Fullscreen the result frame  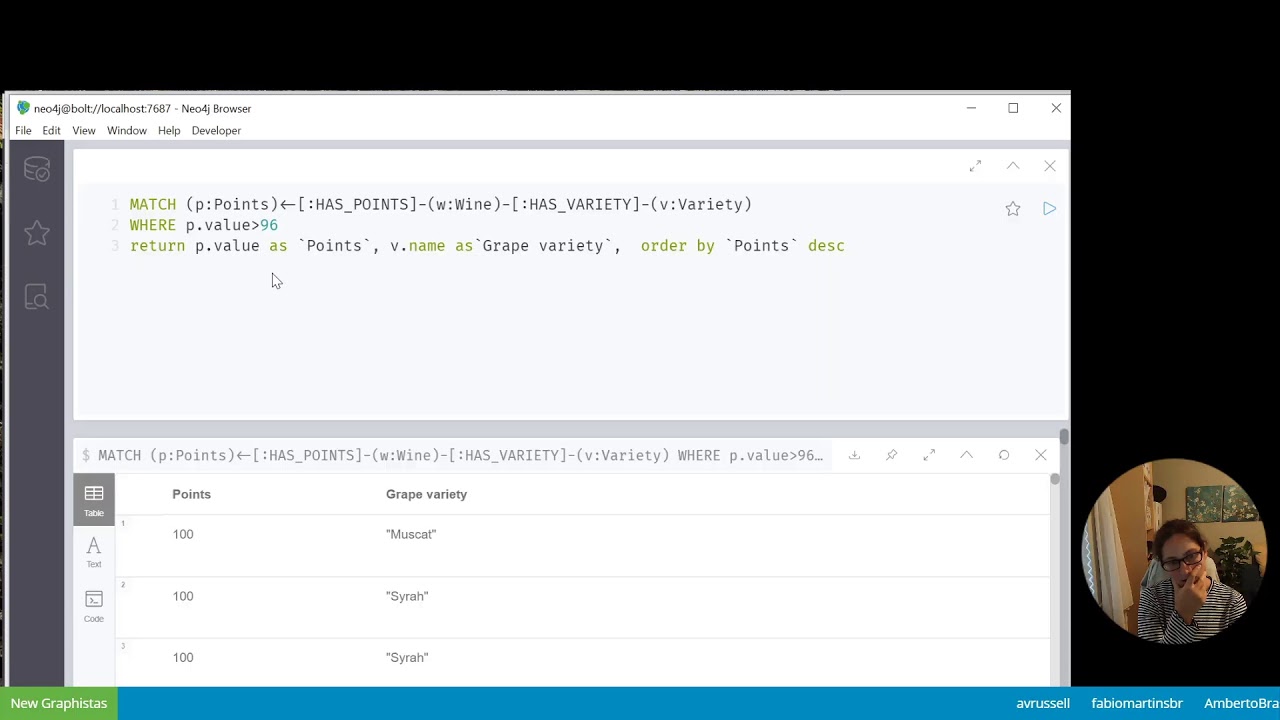point(929,456)
